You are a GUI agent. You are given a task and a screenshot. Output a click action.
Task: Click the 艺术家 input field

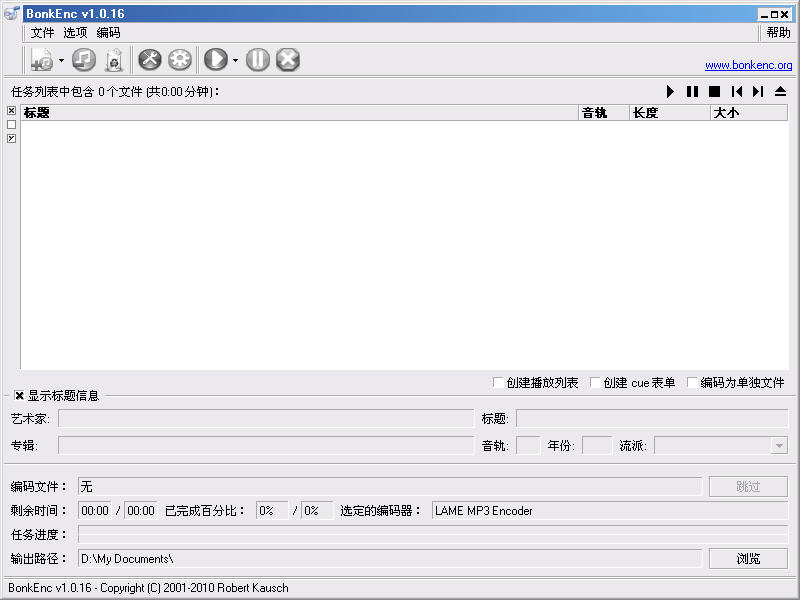click(266, 418)
